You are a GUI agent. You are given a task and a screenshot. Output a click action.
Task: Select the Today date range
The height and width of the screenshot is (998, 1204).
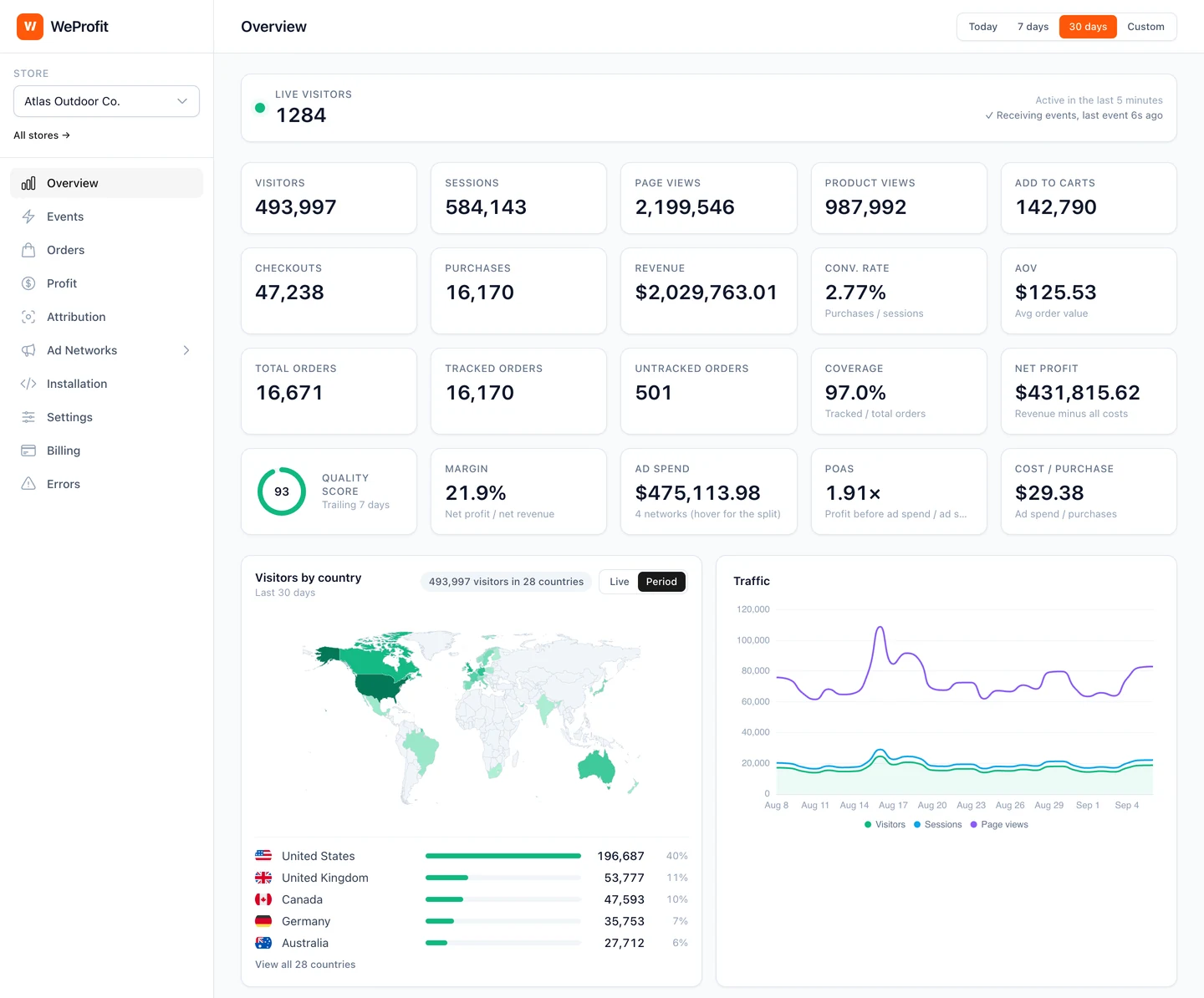tap(983, 27)
